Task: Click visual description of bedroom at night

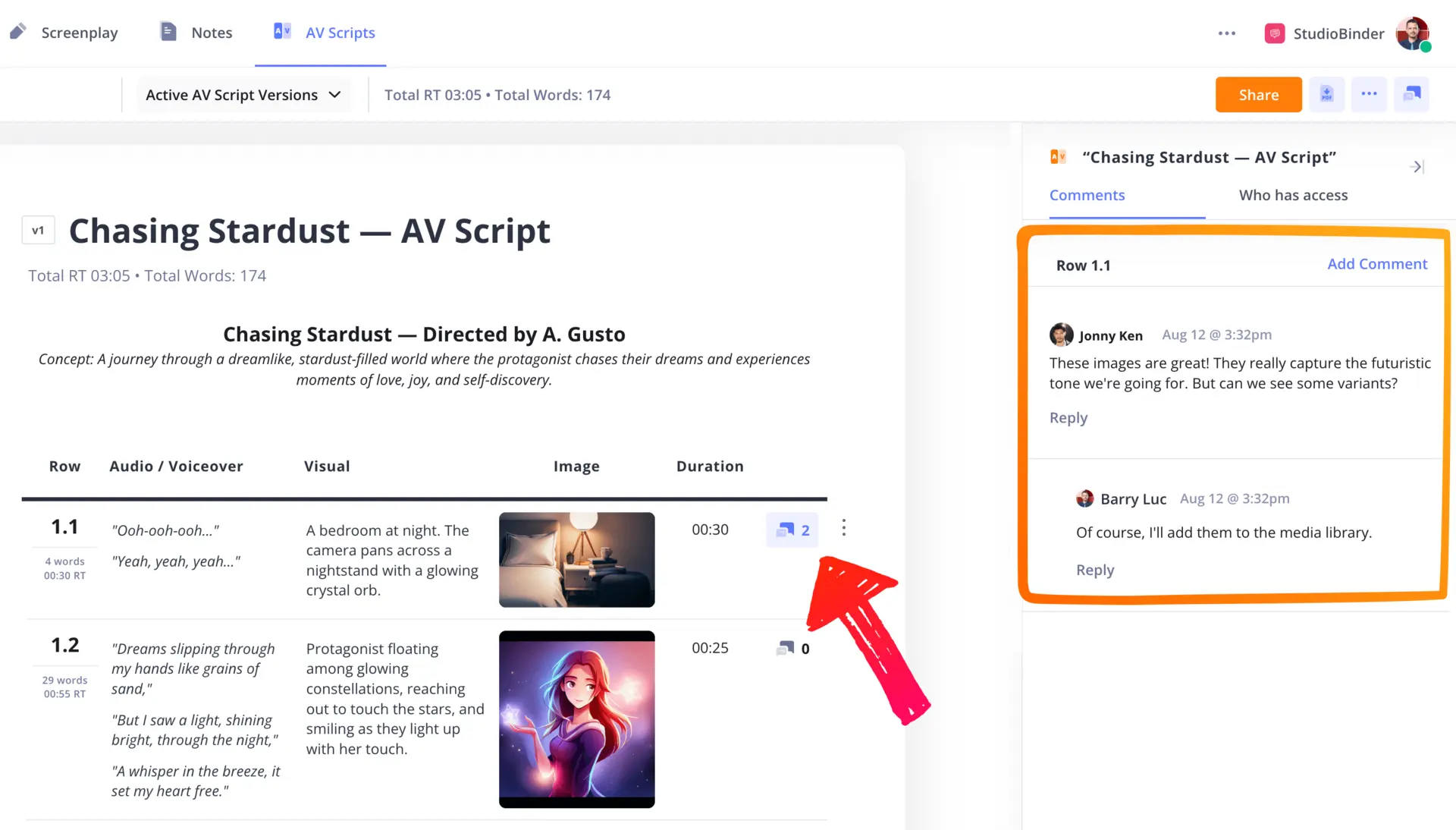Action: coord(392,560)
